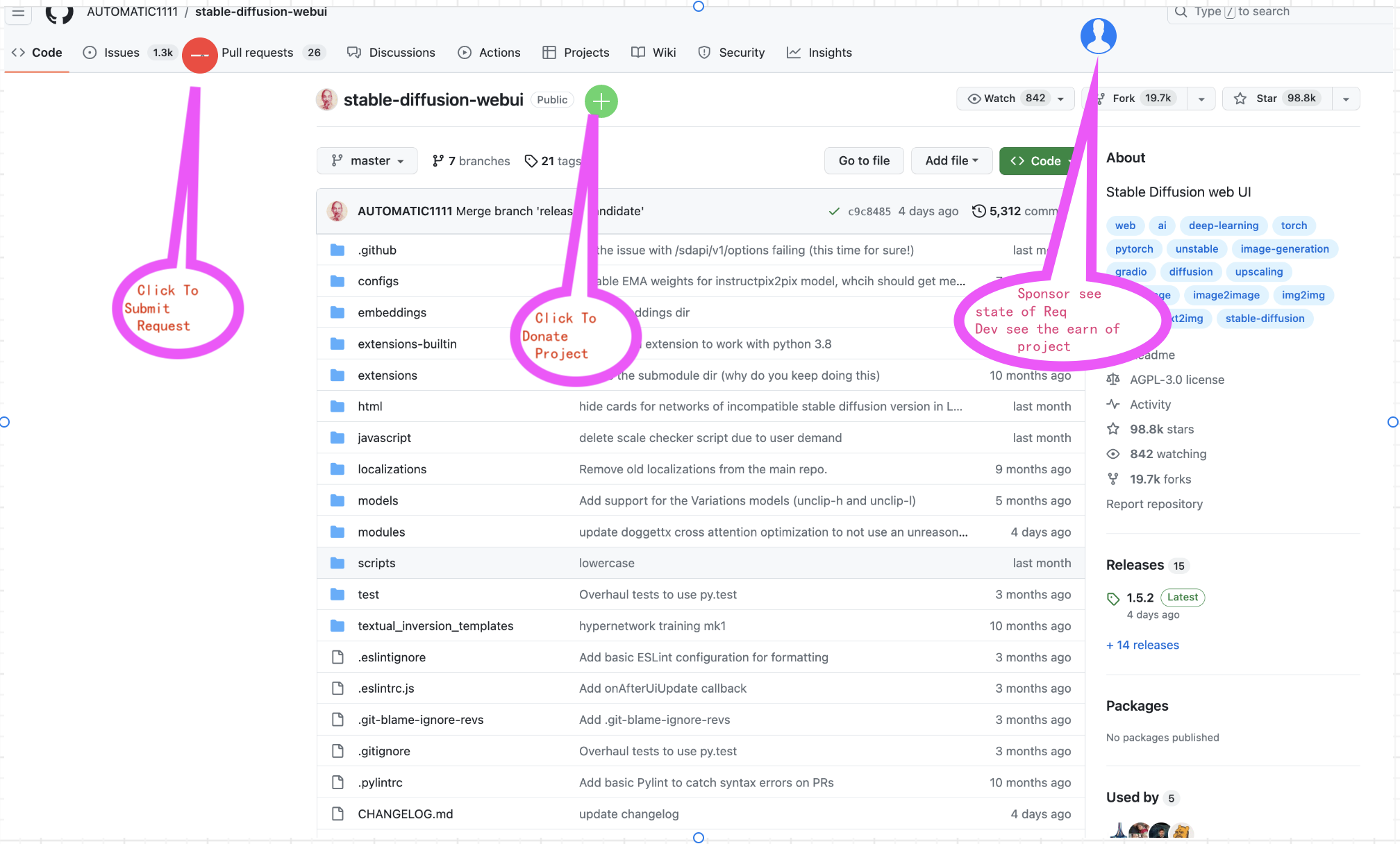Viewport: 1400px width, 844px height.
Task: Expand the Add file dropdown
Action: click(x=951, y=160)
